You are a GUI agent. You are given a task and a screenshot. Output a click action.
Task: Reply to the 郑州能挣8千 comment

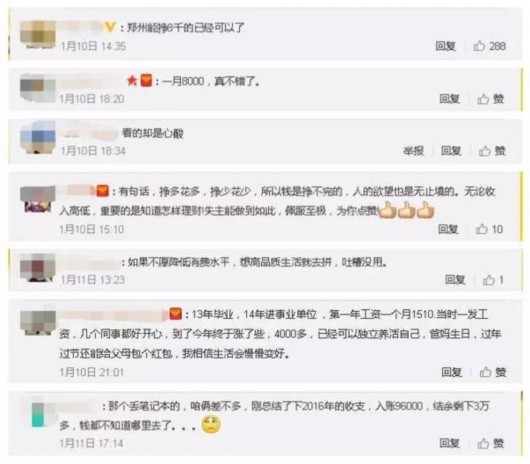[x=445, y=46]
